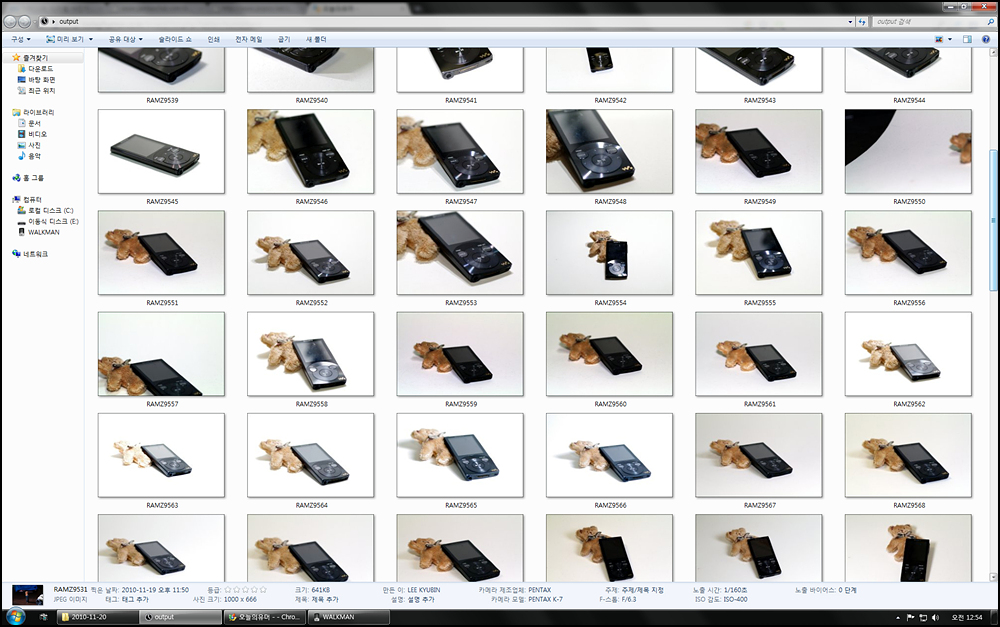Click the volume speaker tray icon
This screenshot has height=627, width=1000.
(x=934, y=617)
